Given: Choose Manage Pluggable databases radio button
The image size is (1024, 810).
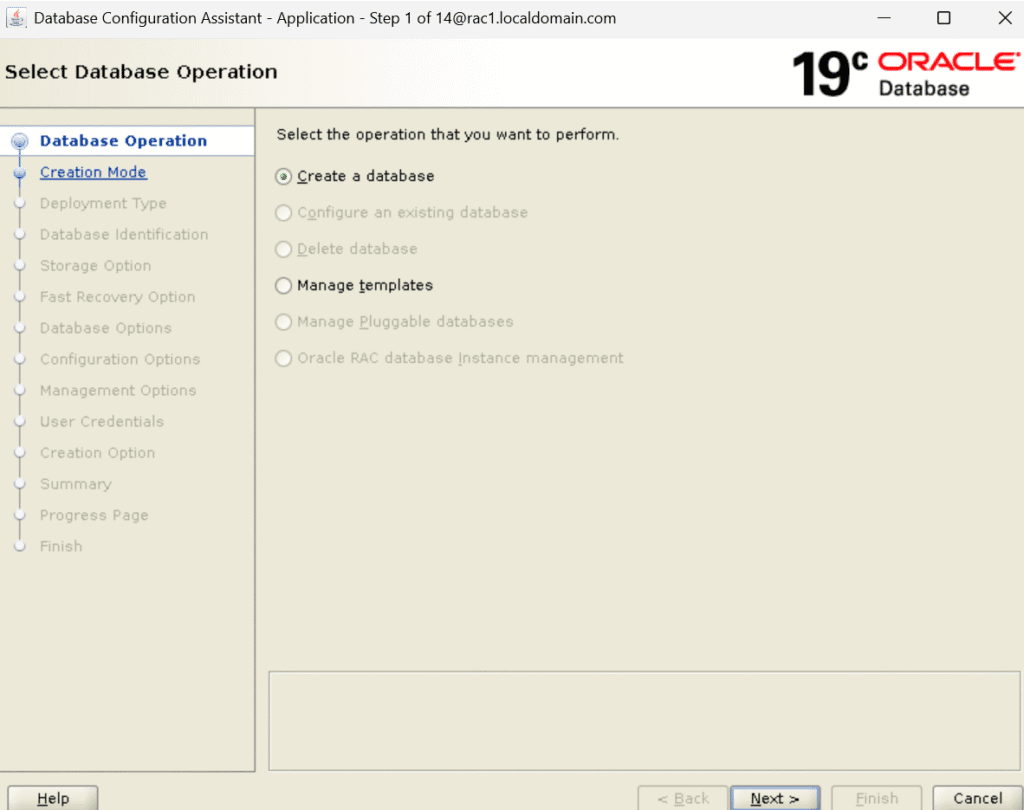Looking at the screenshot, I should [284, 322].
